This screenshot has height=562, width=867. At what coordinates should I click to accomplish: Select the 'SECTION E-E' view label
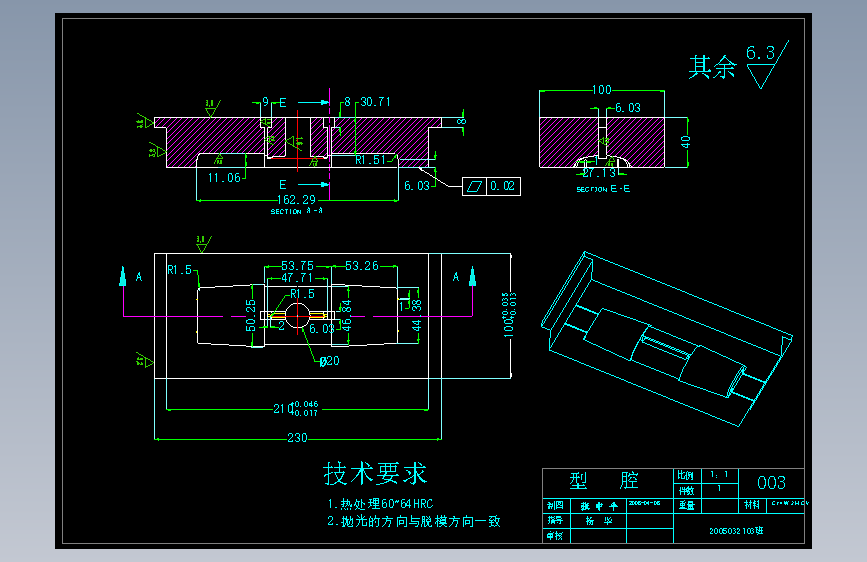[x=603, y=189]
